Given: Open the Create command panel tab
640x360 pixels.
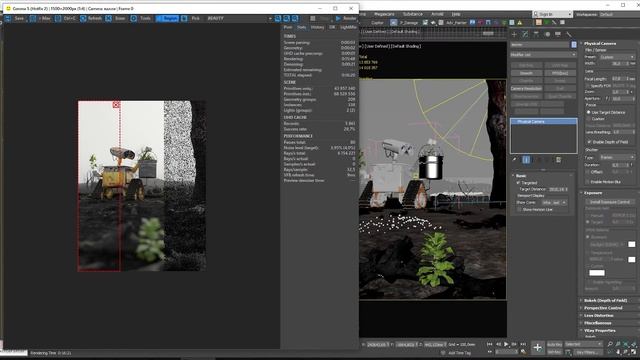Looking at the screenshot, I should click(x=514, y=34).
